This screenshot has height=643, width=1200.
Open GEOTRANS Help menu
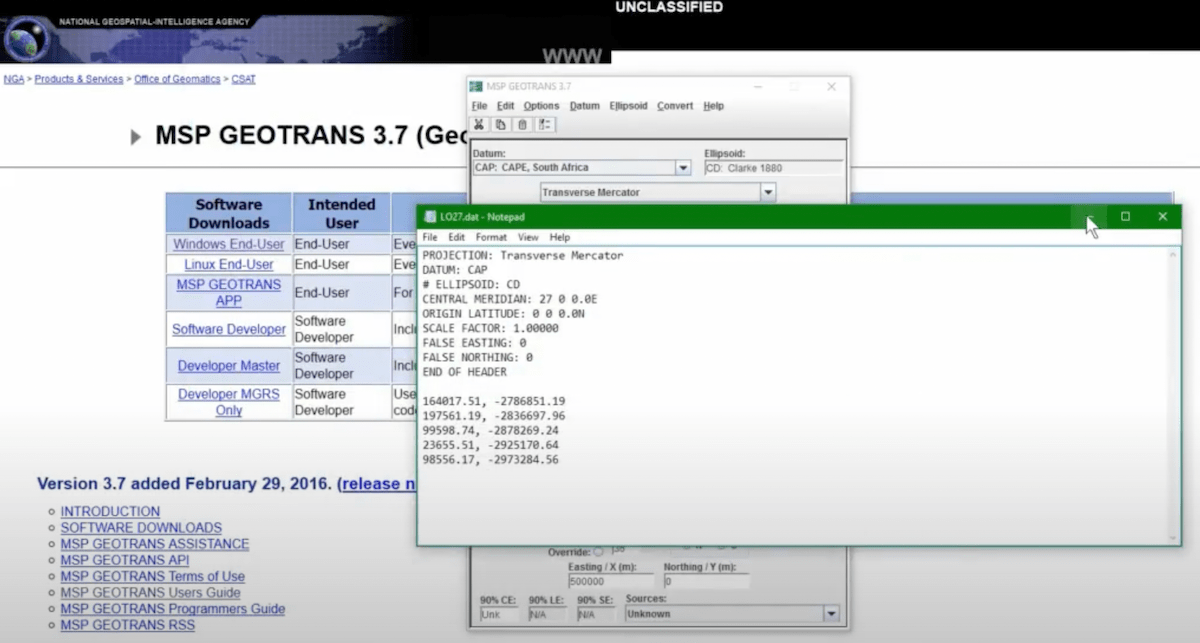[x=713, y=106]
